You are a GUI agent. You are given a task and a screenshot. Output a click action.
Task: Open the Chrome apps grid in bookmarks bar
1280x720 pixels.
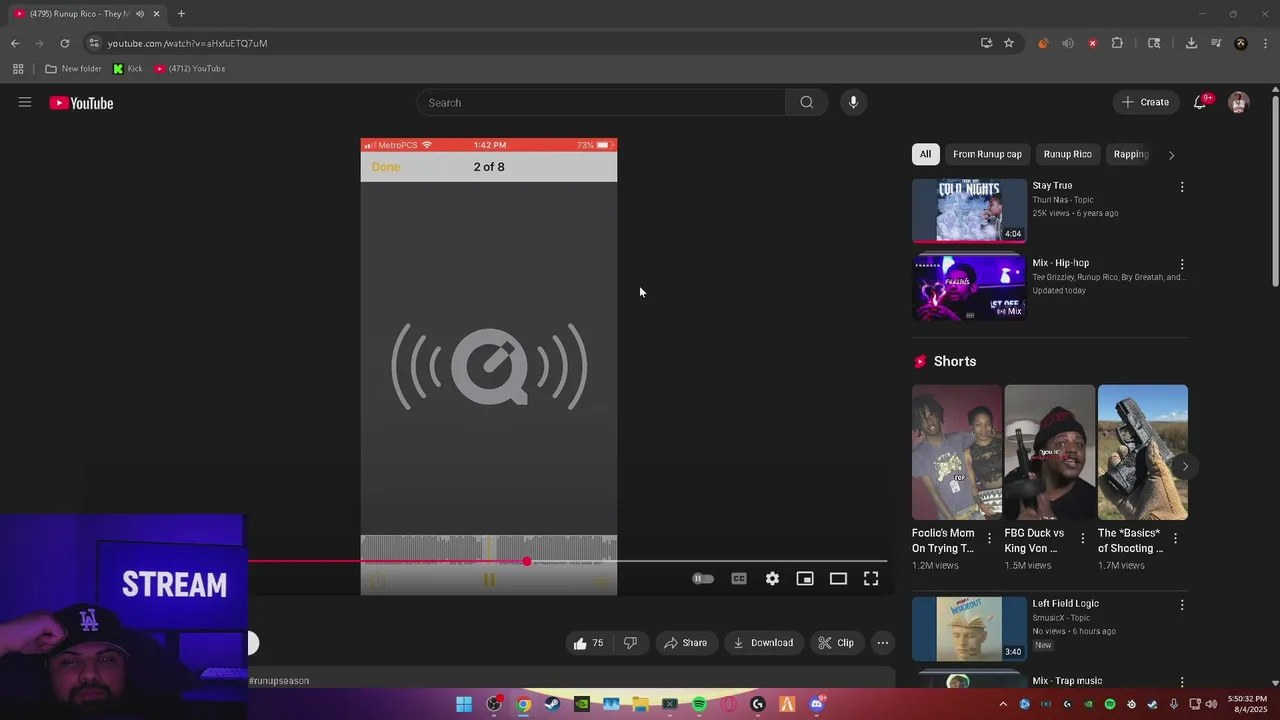pyautogui.click(x=18, y=69)
